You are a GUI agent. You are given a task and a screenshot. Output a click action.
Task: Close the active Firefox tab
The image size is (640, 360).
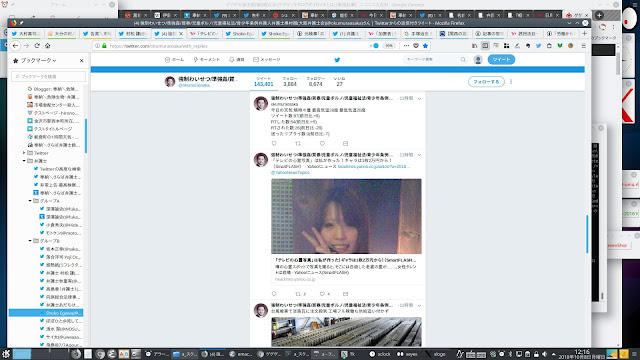(181, 33)
